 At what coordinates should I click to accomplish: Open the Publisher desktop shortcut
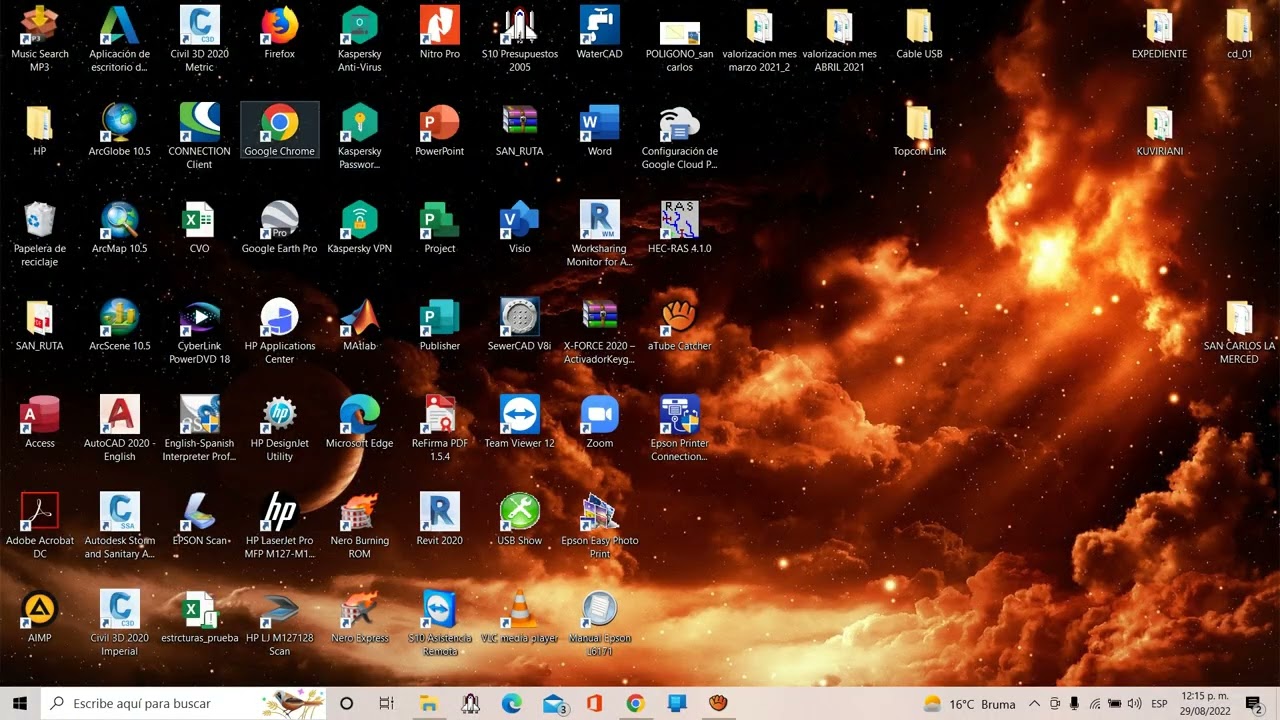[440, 324]
